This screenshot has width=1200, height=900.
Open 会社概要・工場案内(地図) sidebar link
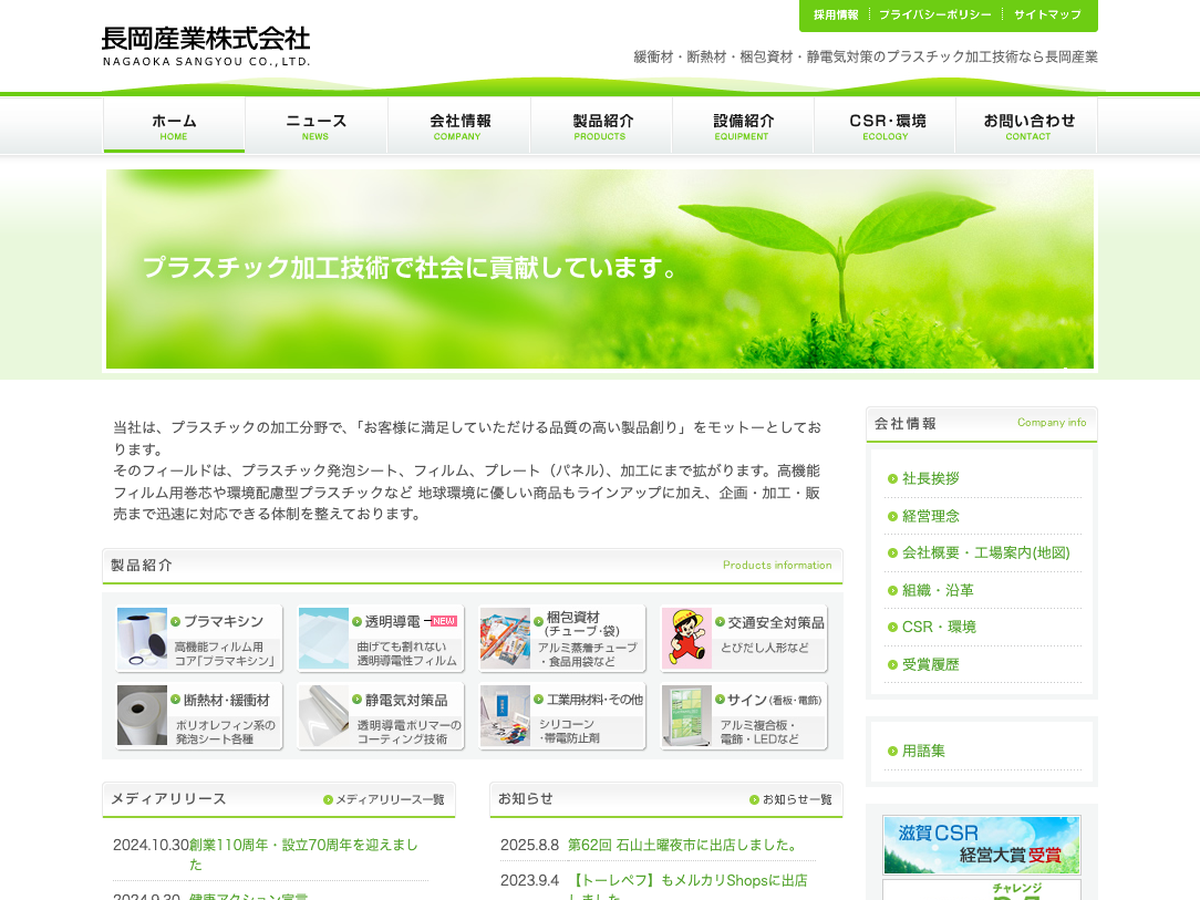point(985,553)
